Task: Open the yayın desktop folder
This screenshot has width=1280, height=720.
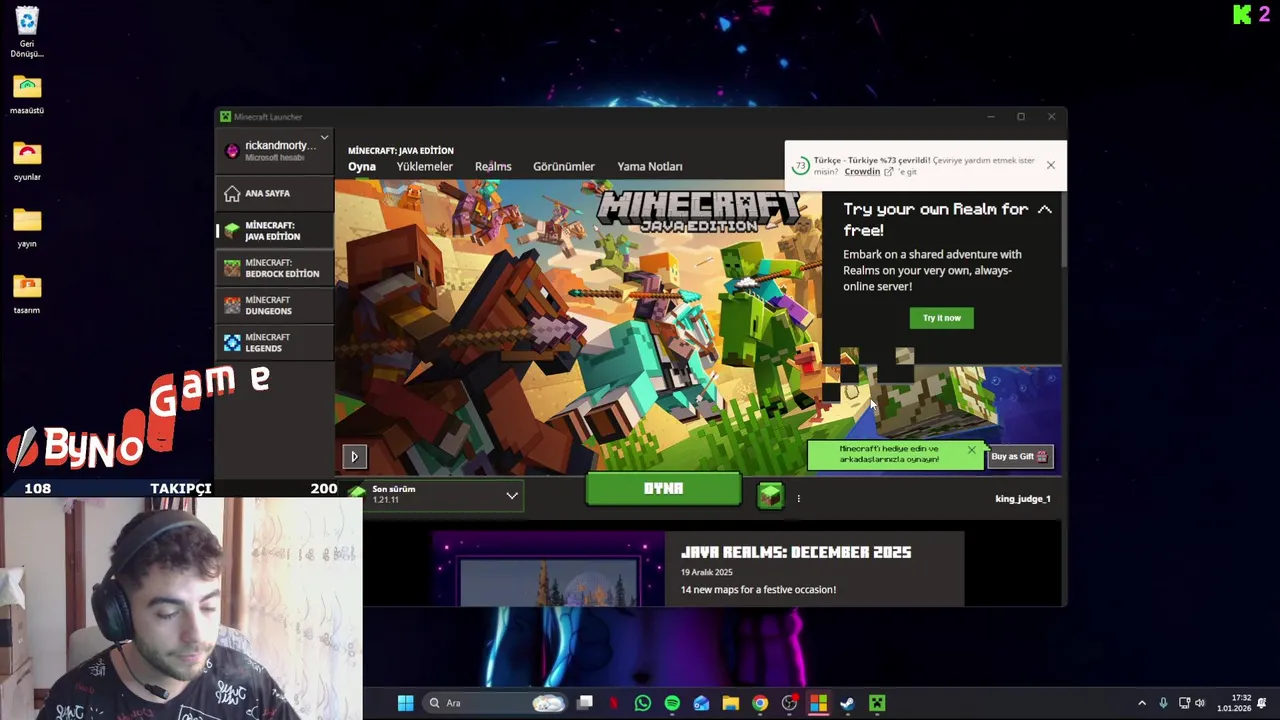Action: [x=27, y=227]
